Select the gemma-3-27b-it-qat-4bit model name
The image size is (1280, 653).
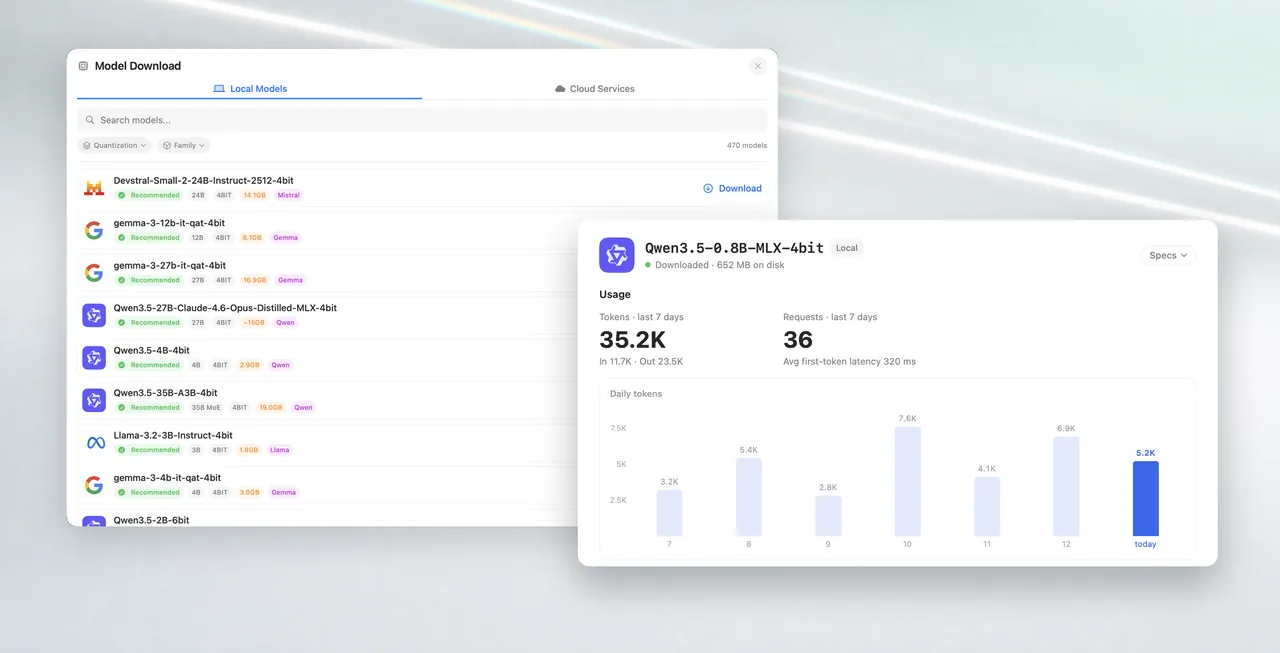point(169,265)
